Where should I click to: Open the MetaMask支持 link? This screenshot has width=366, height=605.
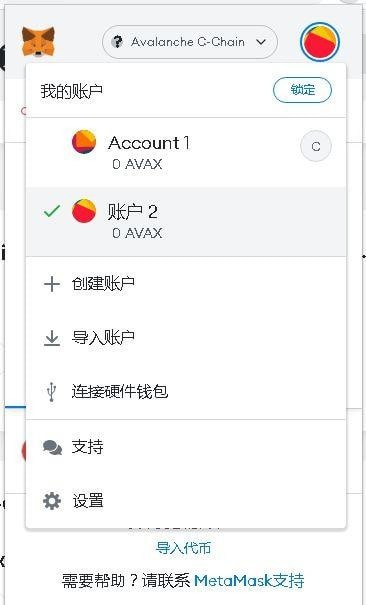click(249, 581)
